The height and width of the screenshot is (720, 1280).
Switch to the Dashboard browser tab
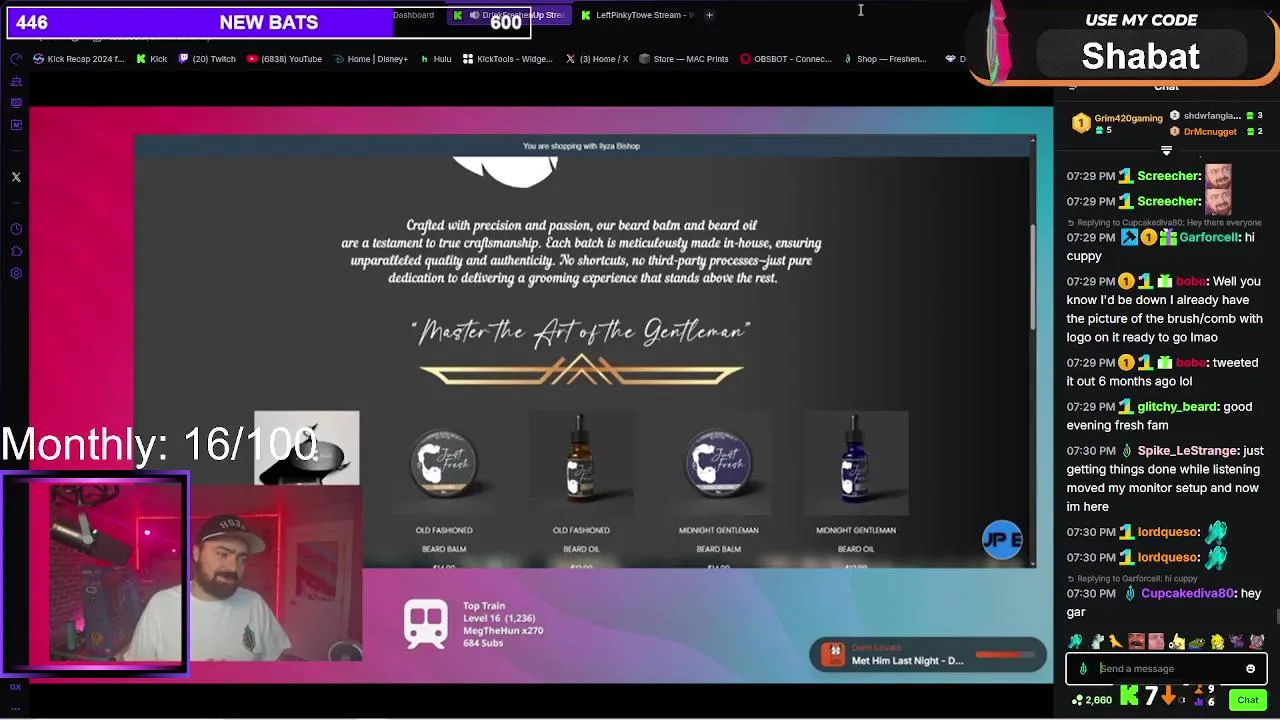(413, 15)
